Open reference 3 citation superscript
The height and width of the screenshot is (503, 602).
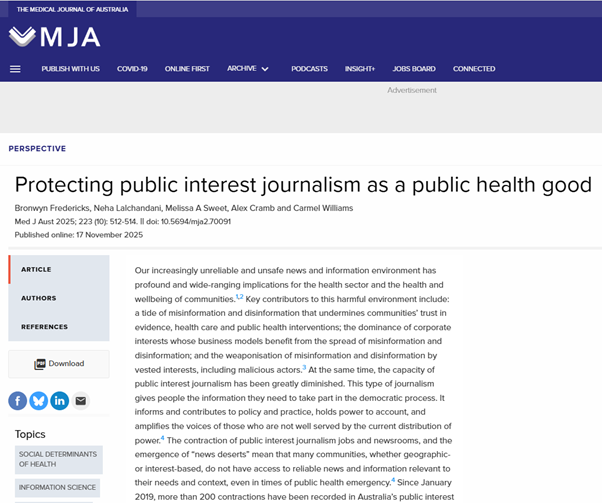coord(304,367)
